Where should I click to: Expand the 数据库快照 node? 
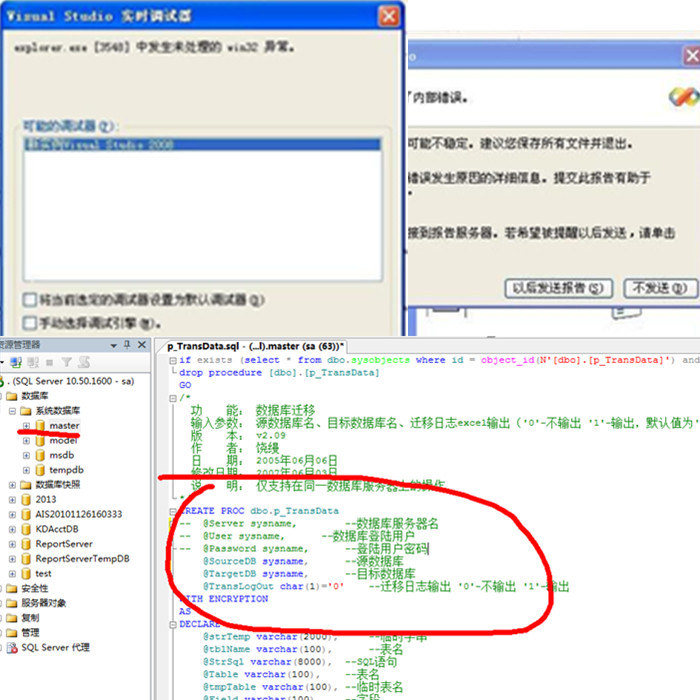click(12, 485)
